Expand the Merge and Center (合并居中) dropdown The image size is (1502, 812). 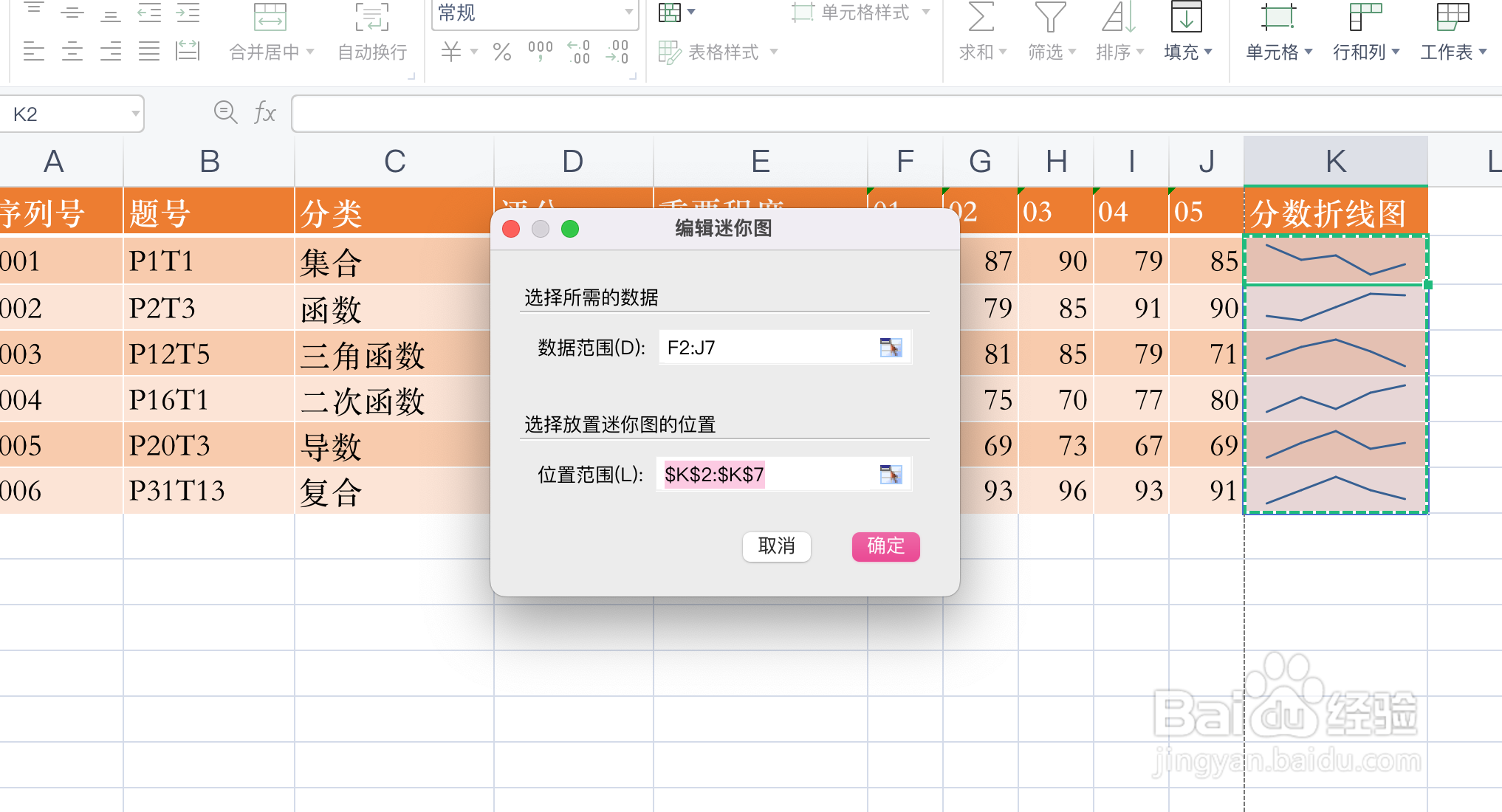point(310,52)
